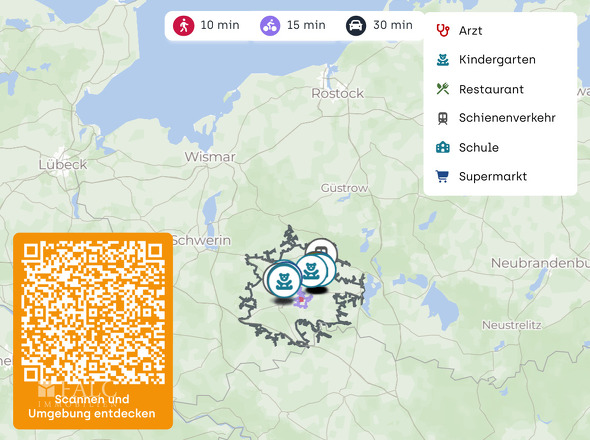Choose Restaurant in the legend
Viewport: 590px width, 440px height.
(491, 89)
